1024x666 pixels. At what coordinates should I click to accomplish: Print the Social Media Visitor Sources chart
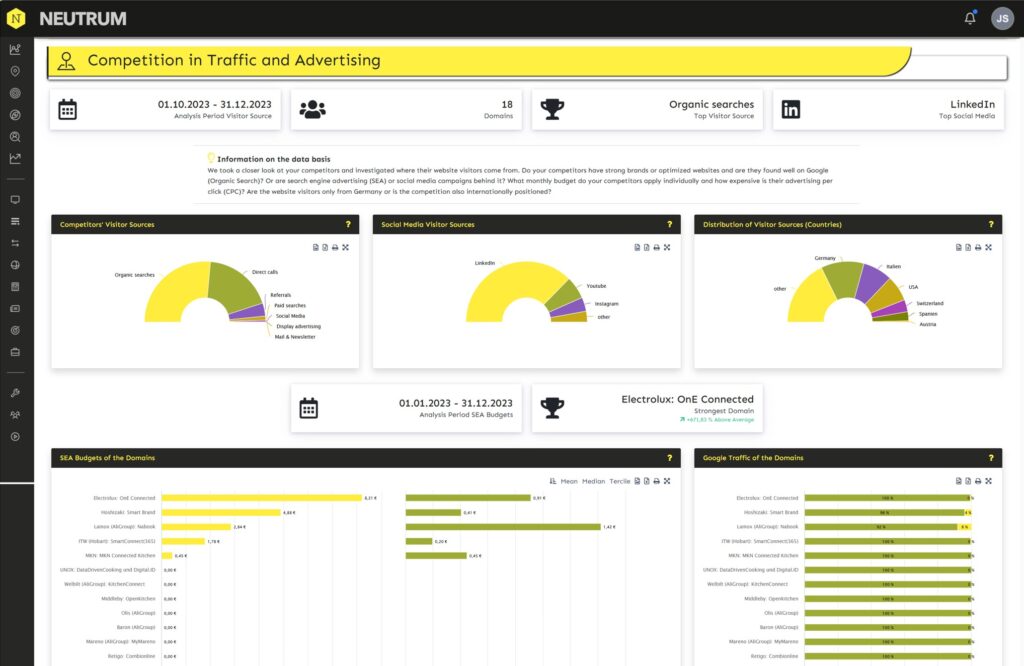pyautogui.click(x=656, y=247)
